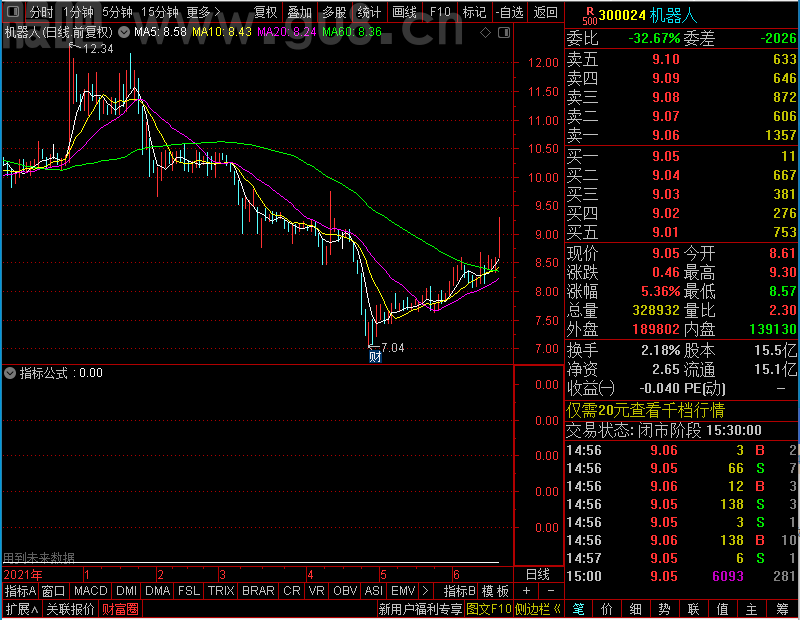Click 叠加 to overlay another stock

coord(299,12)
